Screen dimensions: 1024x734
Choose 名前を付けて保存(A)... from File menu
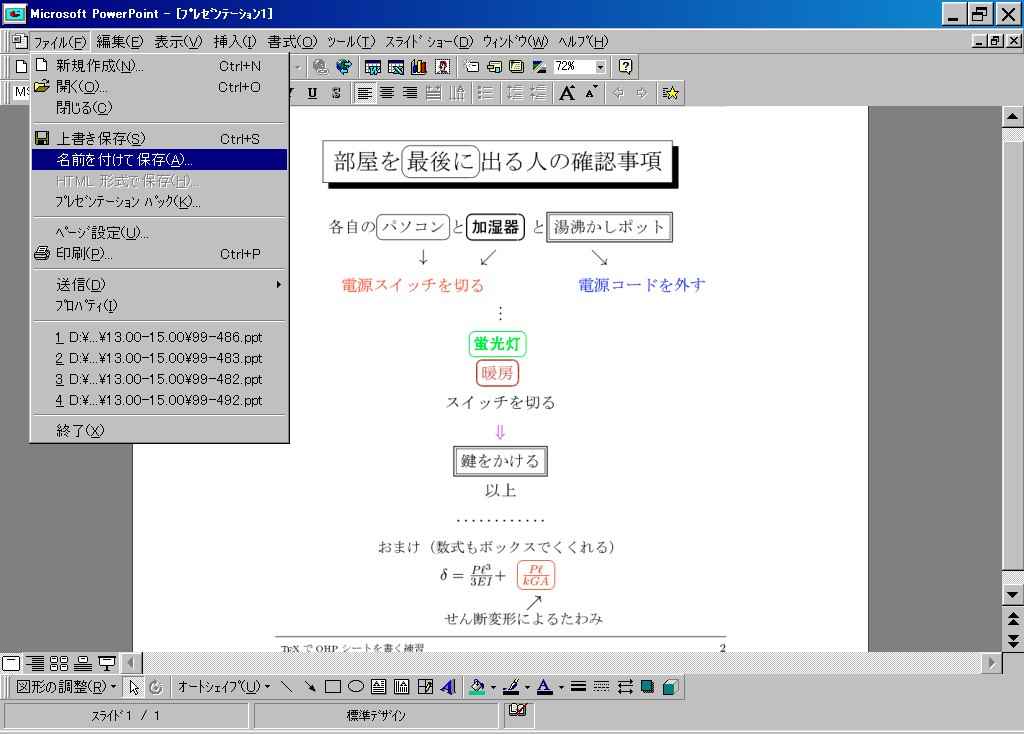pyautogui.click(x=159, y=160)
